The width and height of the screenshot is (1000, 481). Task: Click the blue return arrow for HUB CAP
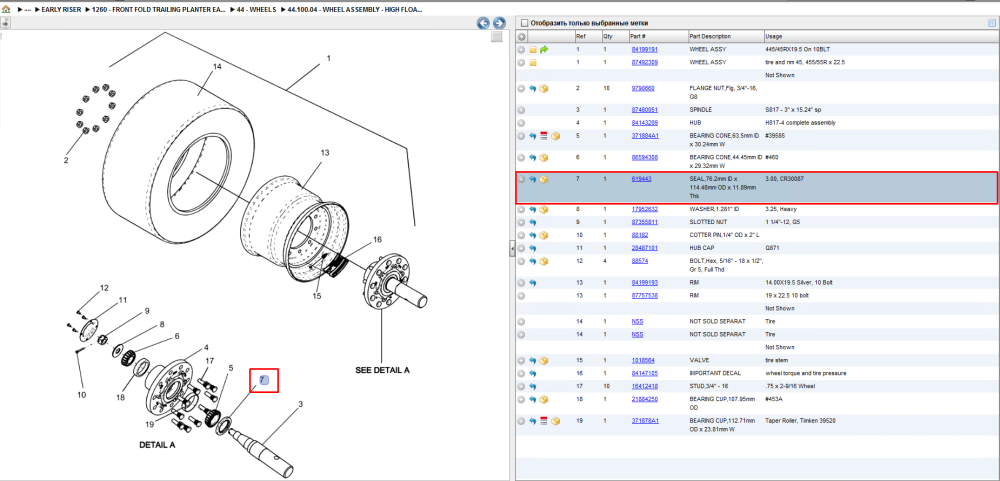tap(533, 248)
